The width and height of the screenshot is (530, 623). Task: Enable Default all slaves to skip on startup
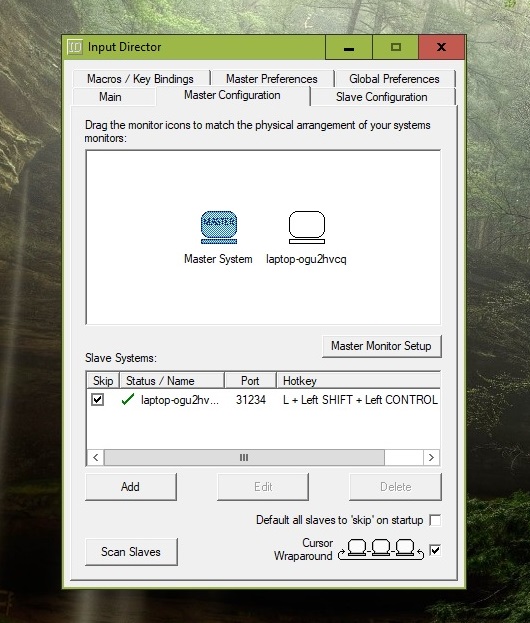(435, 520)
